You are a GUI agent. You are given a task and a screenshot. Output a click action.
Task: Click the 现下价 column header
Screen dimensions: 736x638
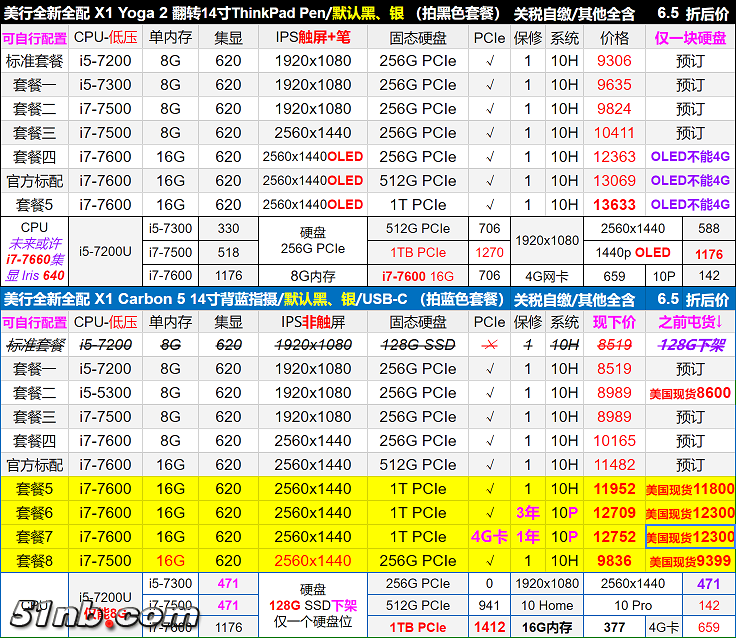[614, 322]
